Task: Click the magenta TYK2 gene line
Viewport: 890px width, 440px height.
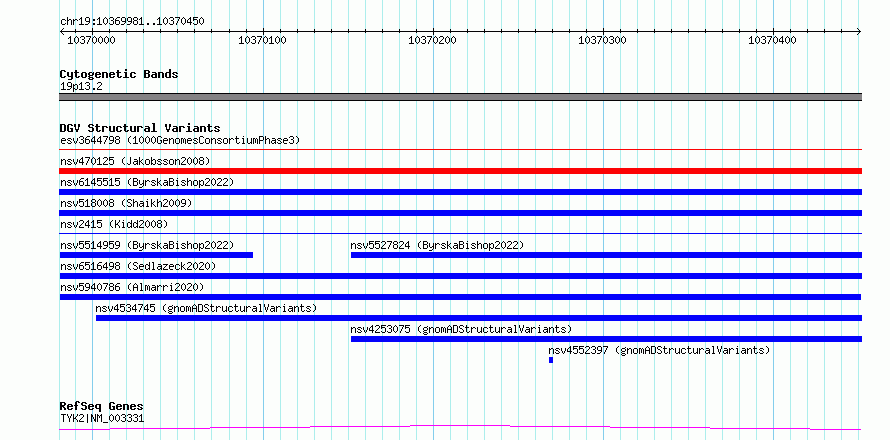Action: click(x=460, y=427)
